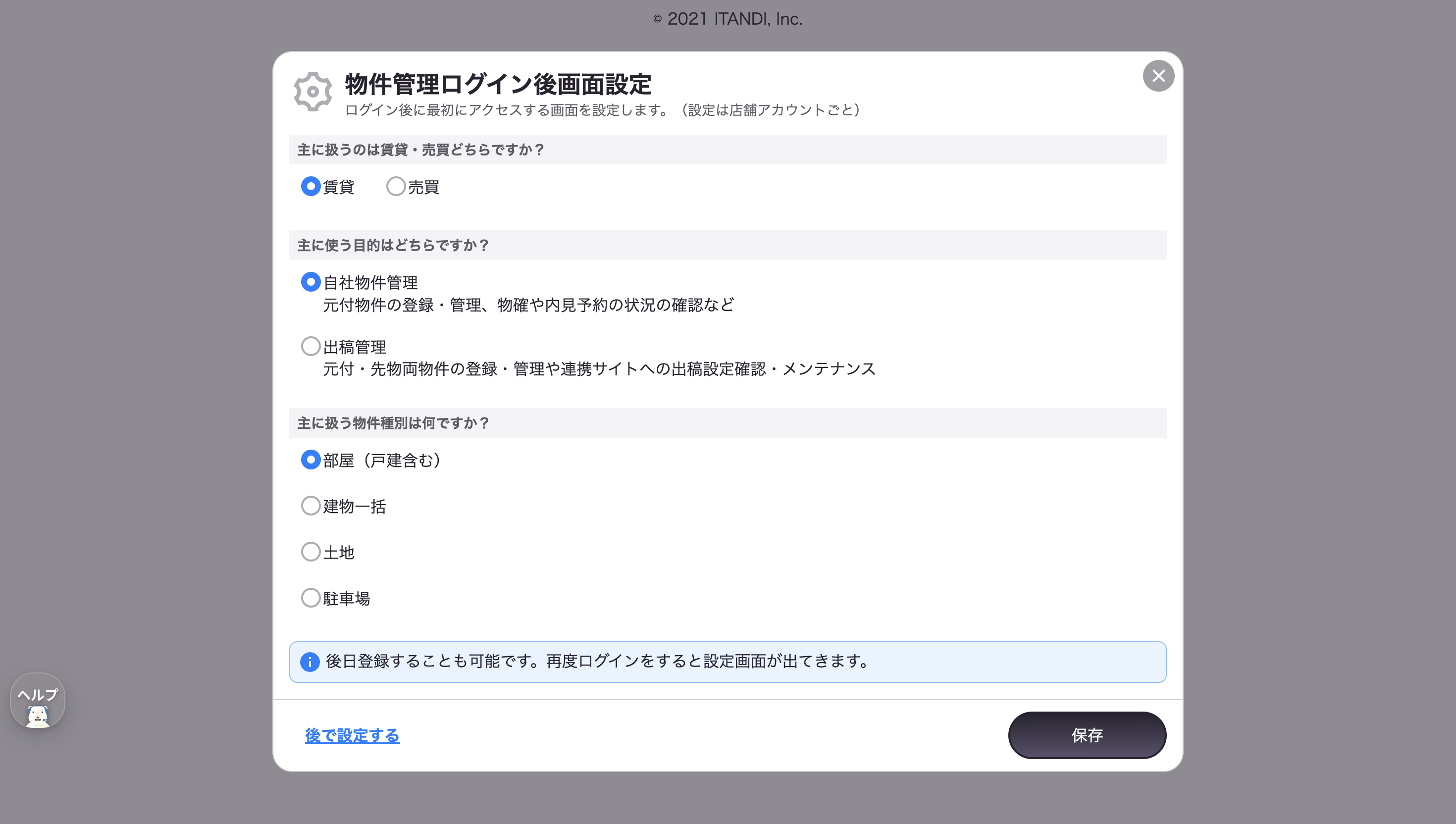The height and width of the screenshot is (824, 1456).
Task: Follow the 後で設定する link
Action: tap(352, 735)
